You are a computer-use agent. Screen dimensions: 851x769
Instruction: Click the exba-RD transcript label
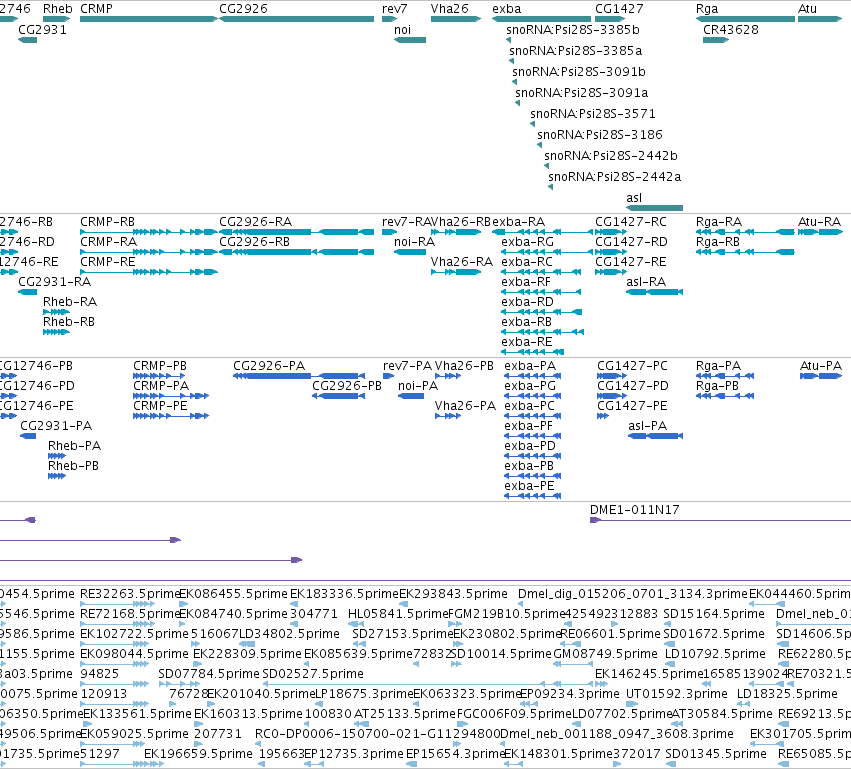pos(528,302)
